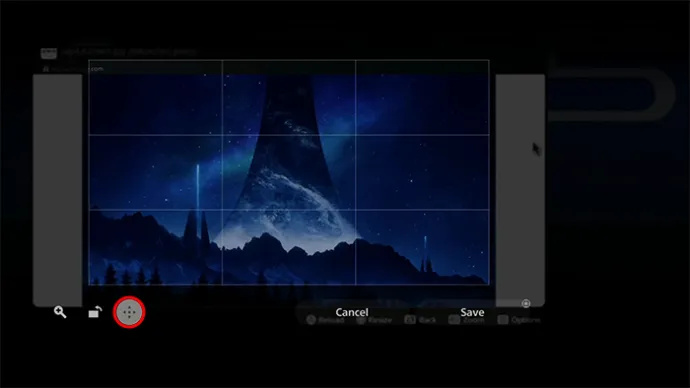This screenshot has height=388, width=690.
Task: Click the dimmed Options button hint
Action: click(519, 320)
